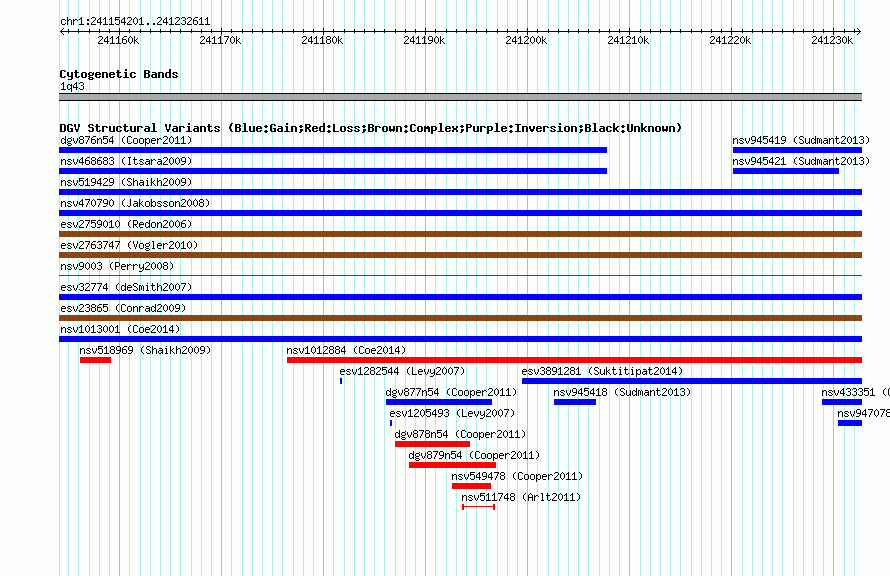Select esv2763747 (Vogler2010) label
The height and width of the screenshot is (576, 890).
coord(129,245)
